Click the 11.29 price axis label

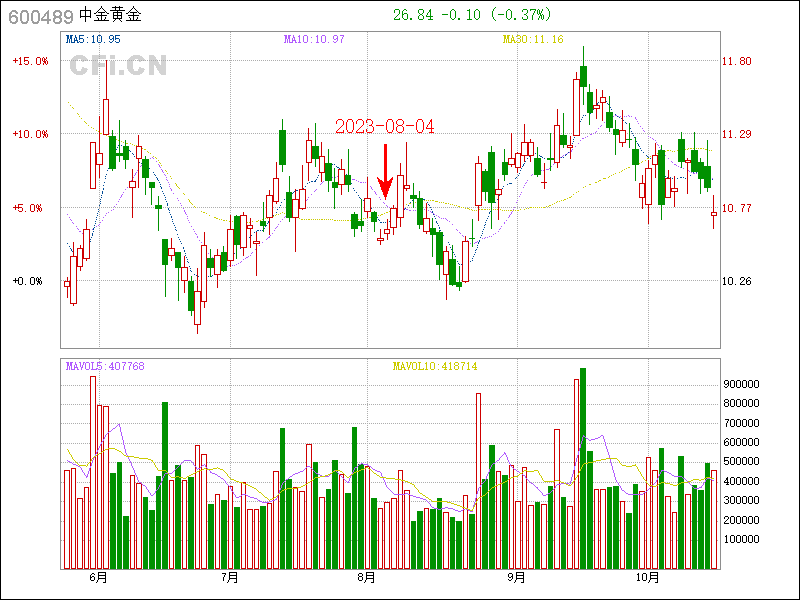coord(736,134)
